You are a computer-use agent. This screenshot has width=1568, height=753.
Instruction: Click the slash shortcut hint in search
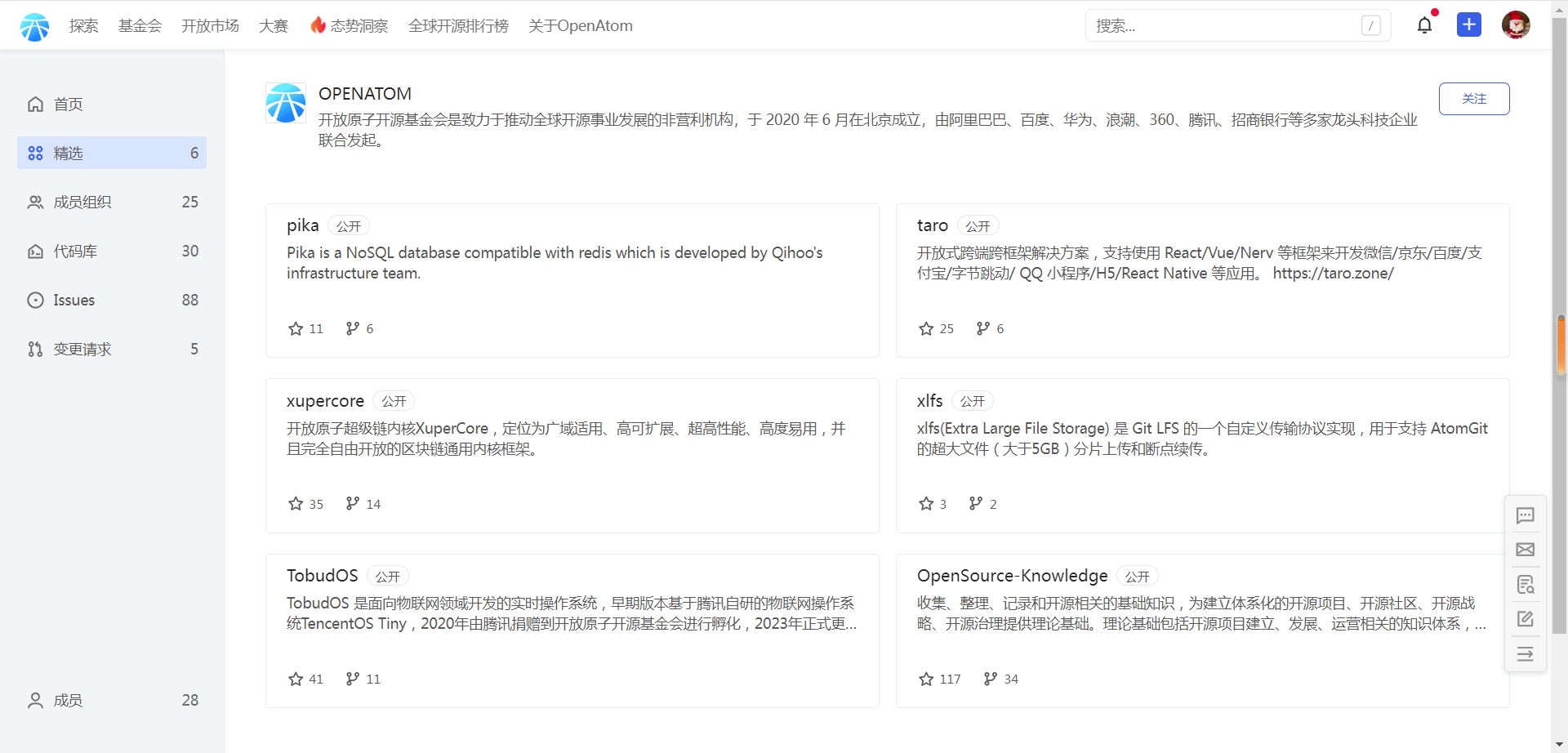tap(1371, 25)
